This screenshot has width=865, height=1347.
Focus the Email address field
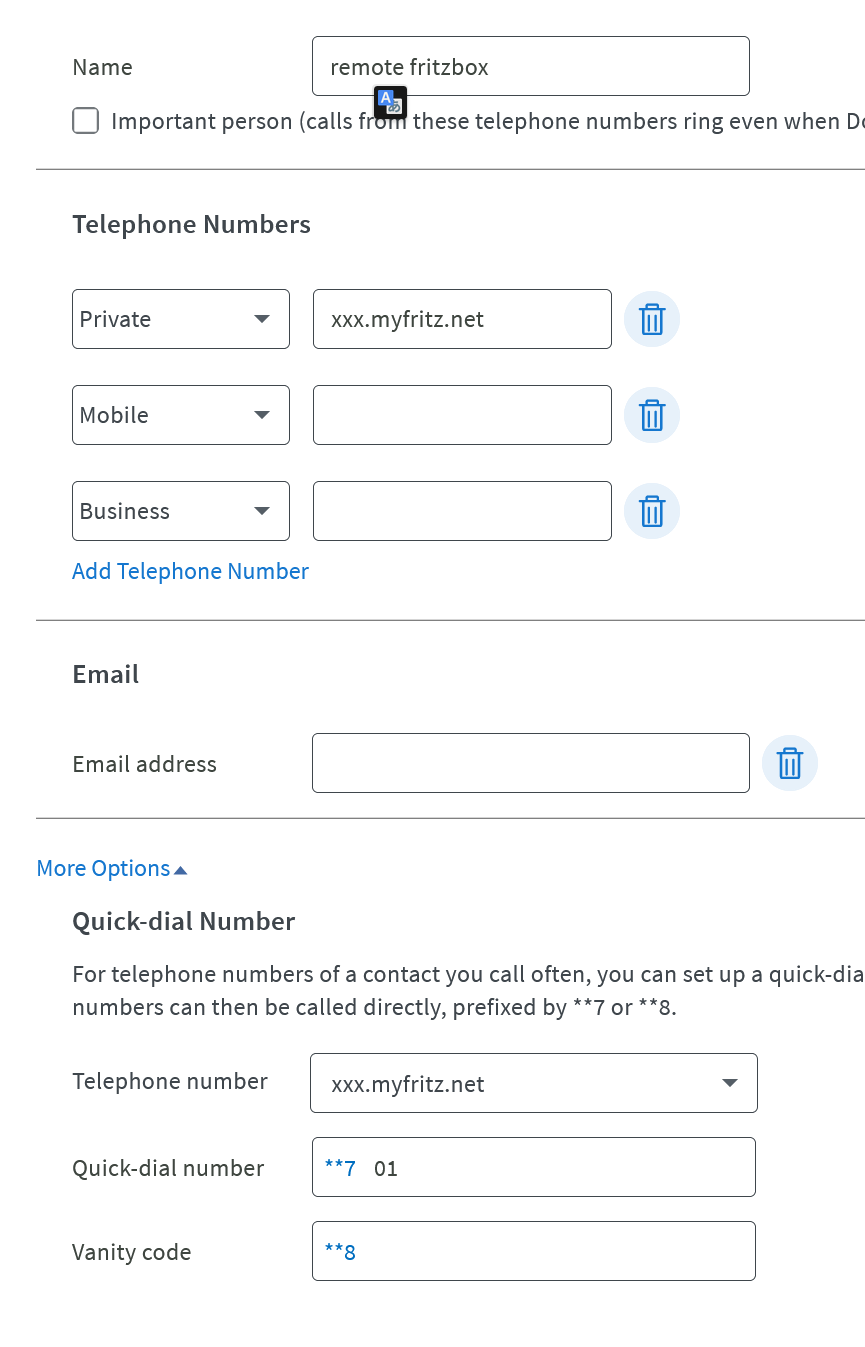tap(530, 763)
